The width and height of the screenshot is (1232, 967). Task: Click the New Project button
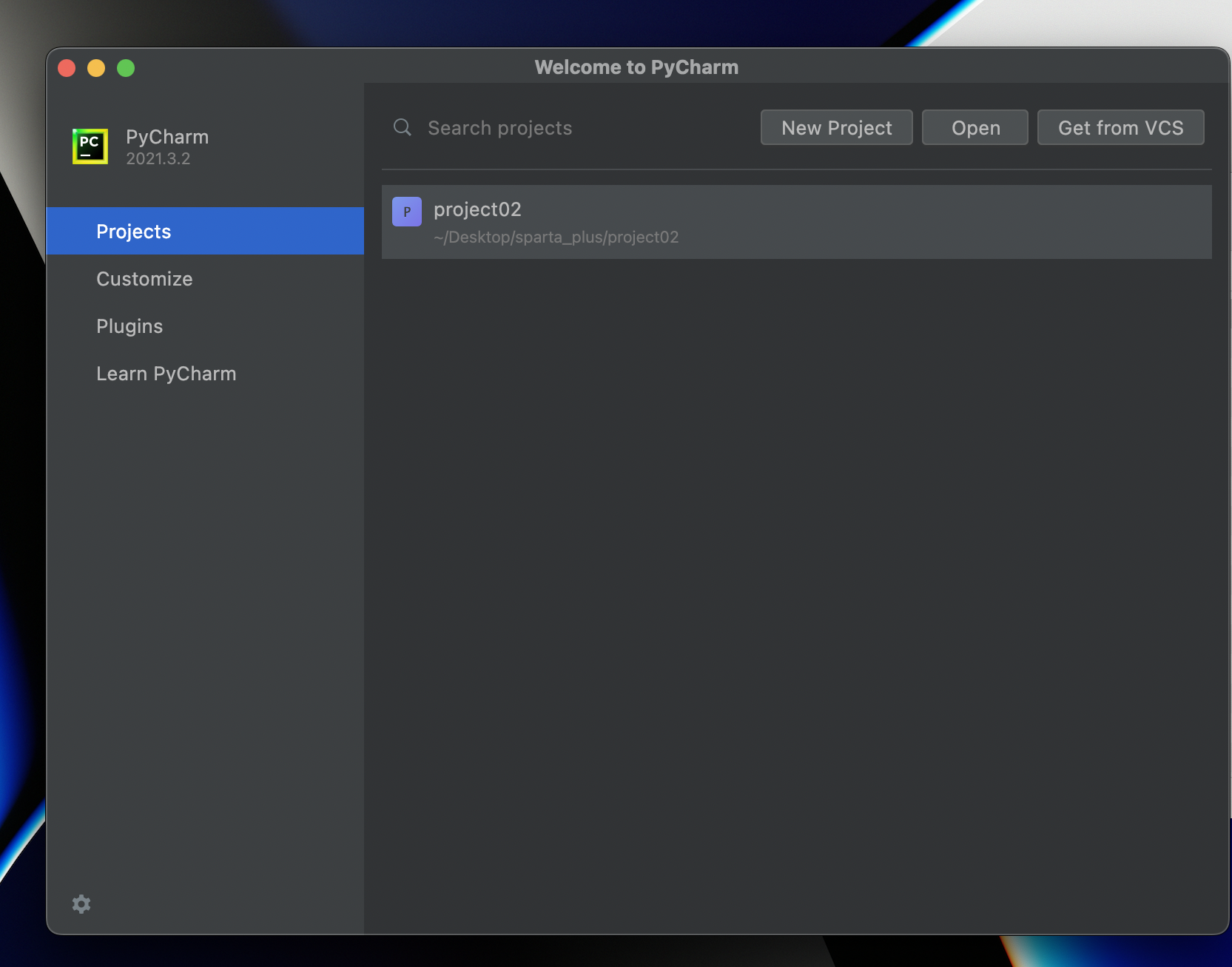837,127
